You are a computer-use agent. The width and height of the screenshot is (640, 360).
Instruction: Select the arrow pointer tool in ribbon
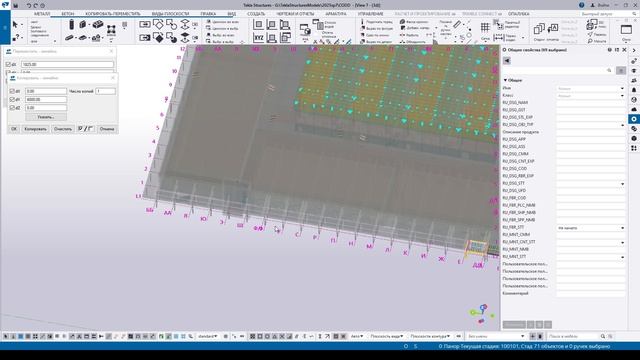[15, 25]
